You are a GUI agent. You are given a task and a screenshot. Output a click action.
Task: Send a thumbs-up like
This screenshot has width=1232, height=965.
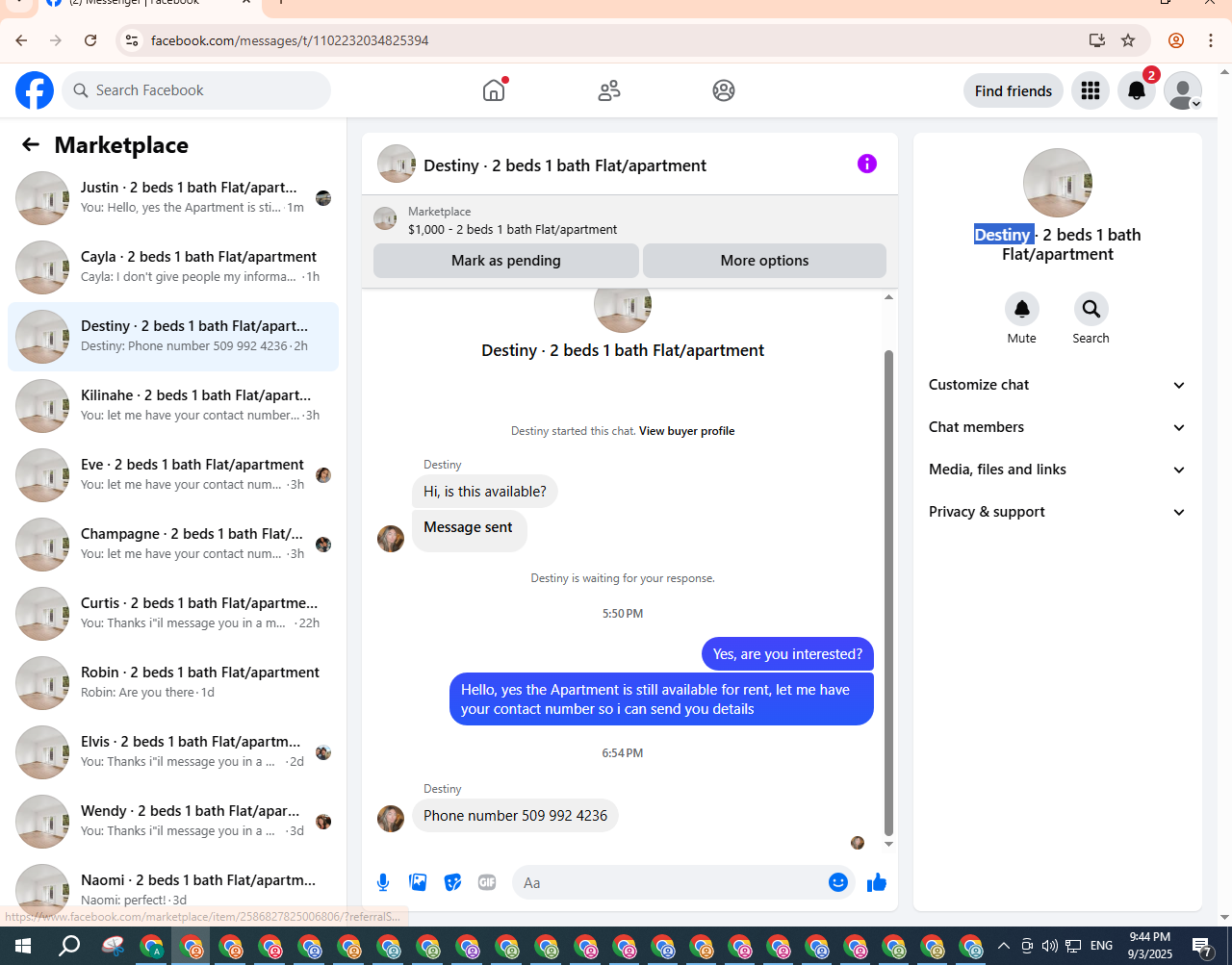pos(876,882)
